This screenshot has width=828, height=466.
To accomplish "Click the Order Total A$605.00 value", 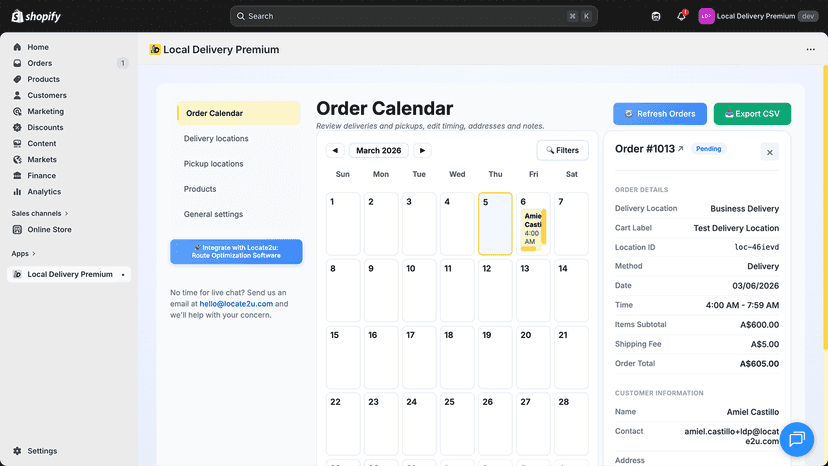I will click(759, 364).
